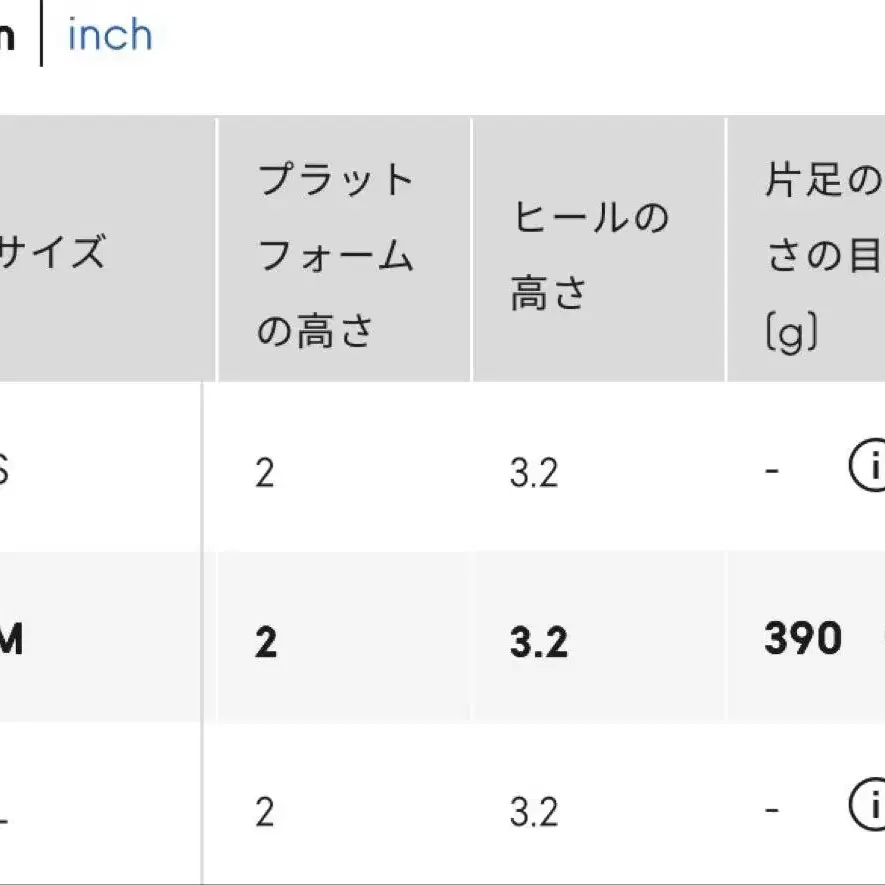Screen dimensions: 885x885
Task: Click the 片足の重さ (g) column header
Action: click(821, 258)
